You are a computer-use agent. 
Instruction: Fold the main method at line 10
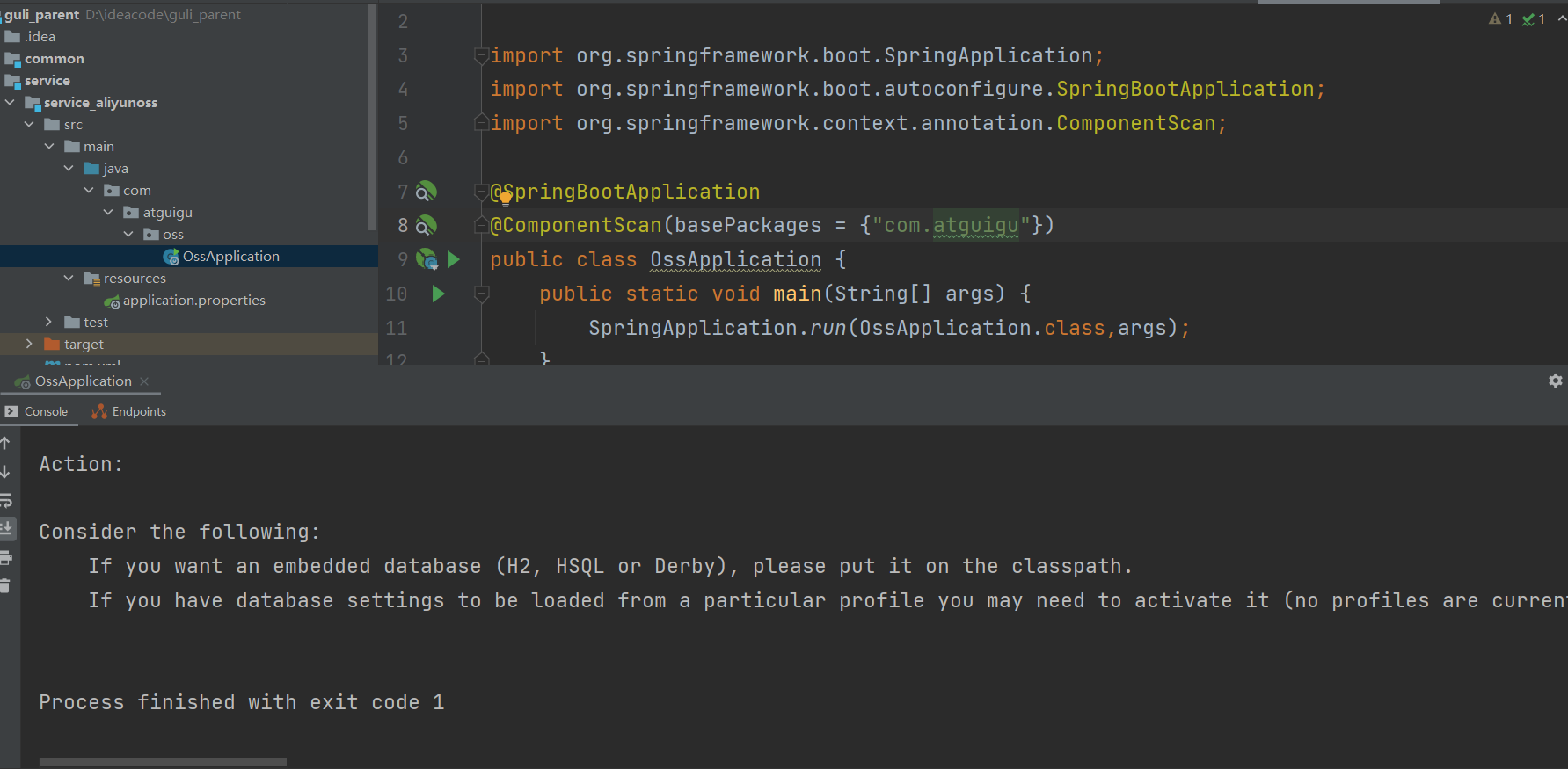(x=481, y=294)
